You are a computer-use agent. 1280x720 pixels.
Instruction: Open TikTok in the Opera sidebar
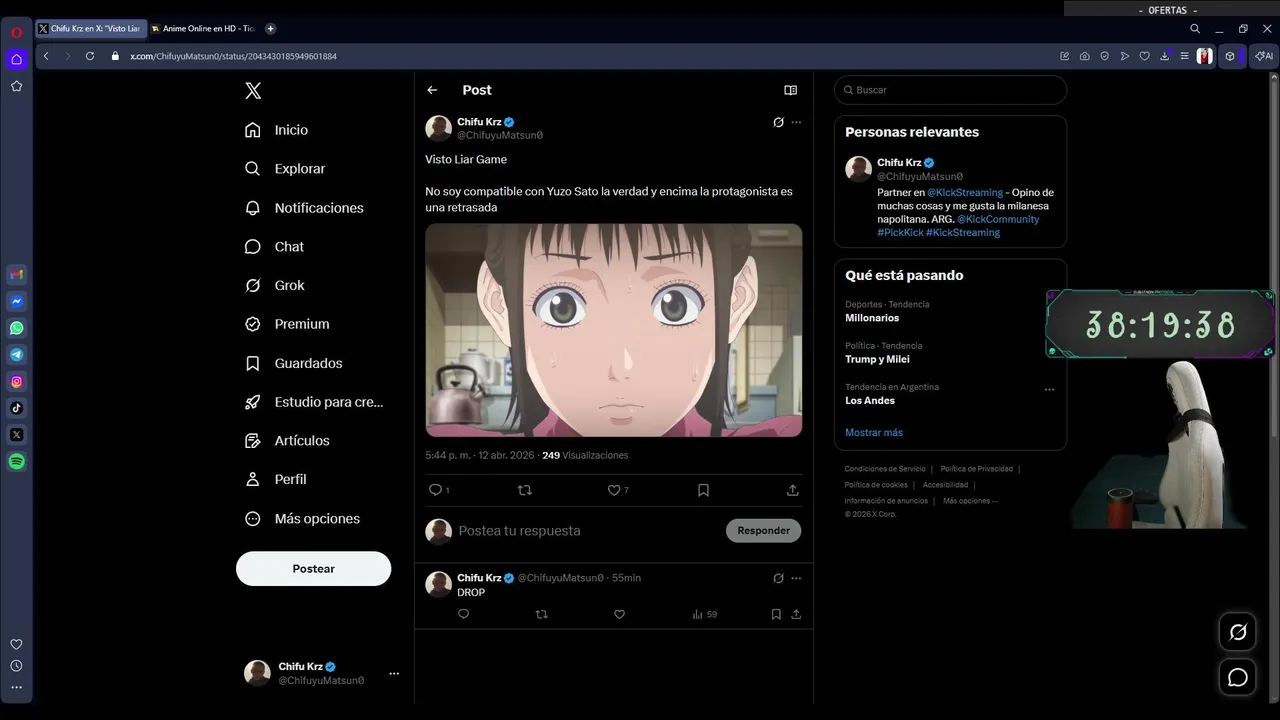[x=17, y=408]
